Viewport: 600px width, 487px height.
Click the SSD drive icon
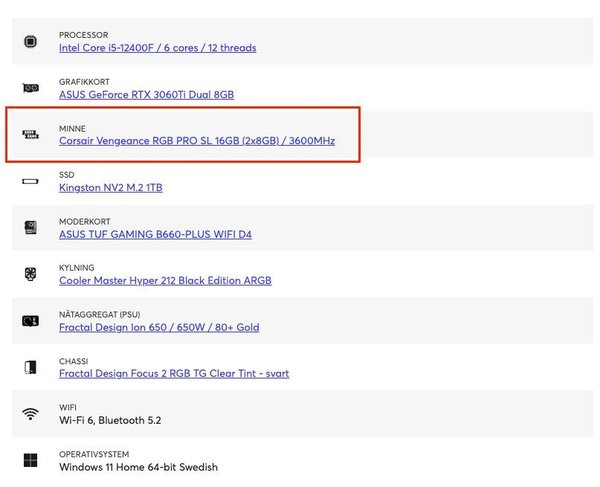(30, 181)
